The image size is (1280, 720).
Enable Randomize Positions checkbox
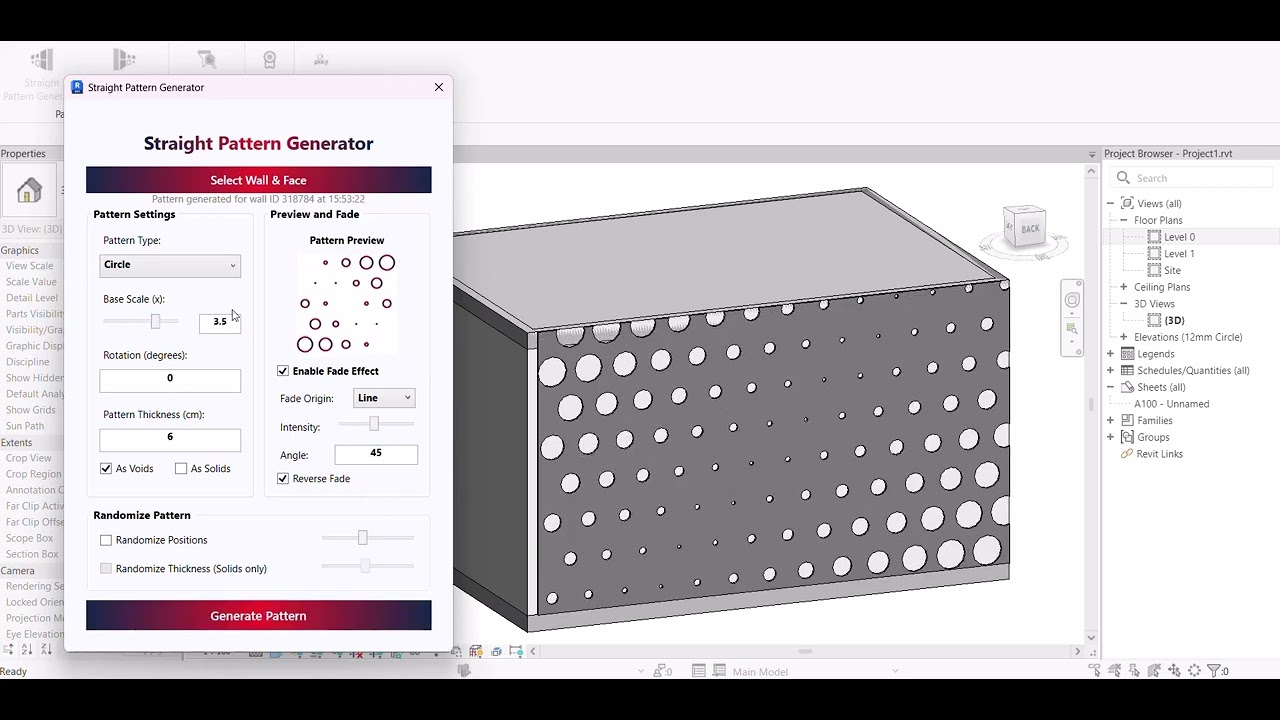(106, 540)
